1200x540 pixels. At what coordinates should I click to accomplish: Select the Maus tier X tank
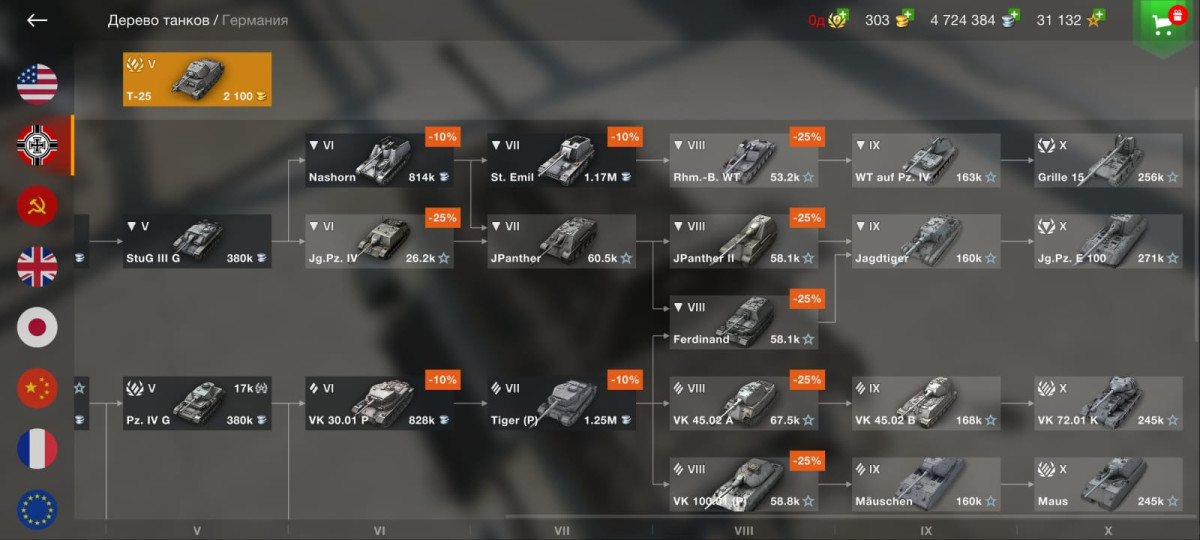tap(1107, 484)
